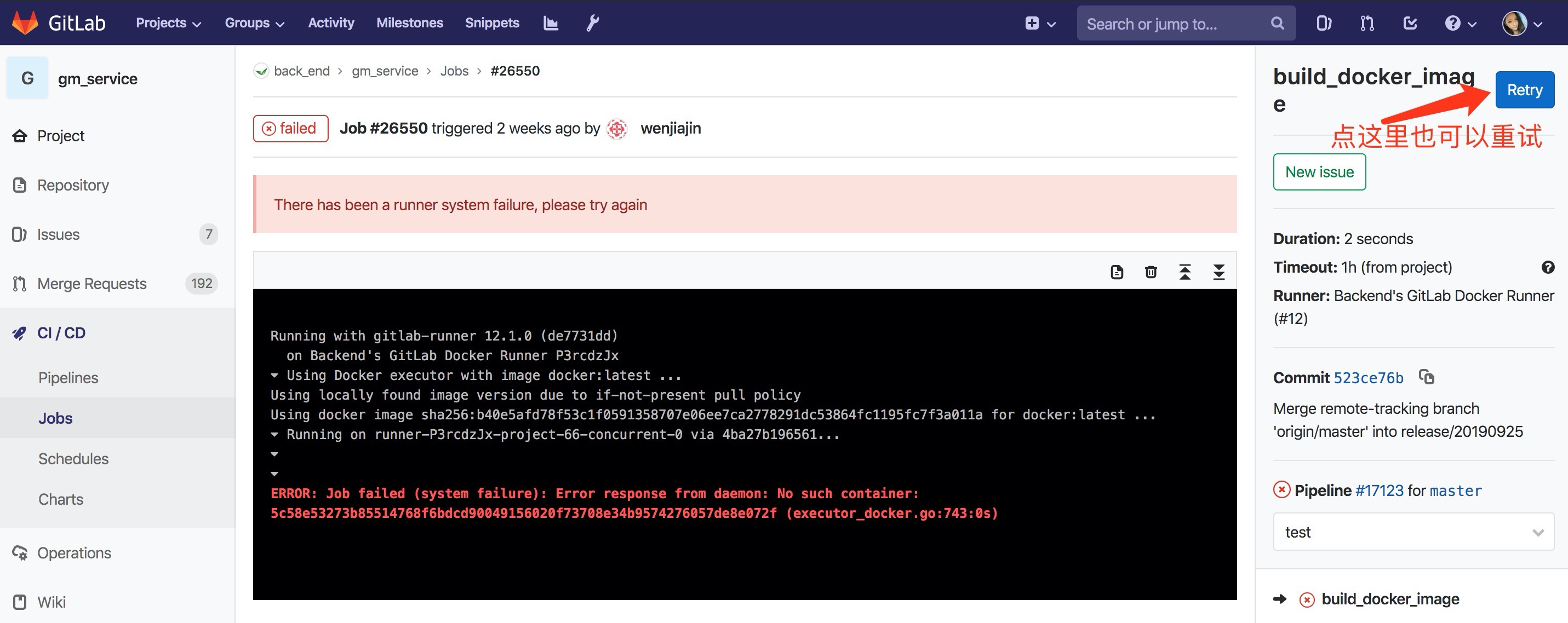Click the blue Retry button
Viewport: 1568px width, 623px height.
coord(1524,90)
